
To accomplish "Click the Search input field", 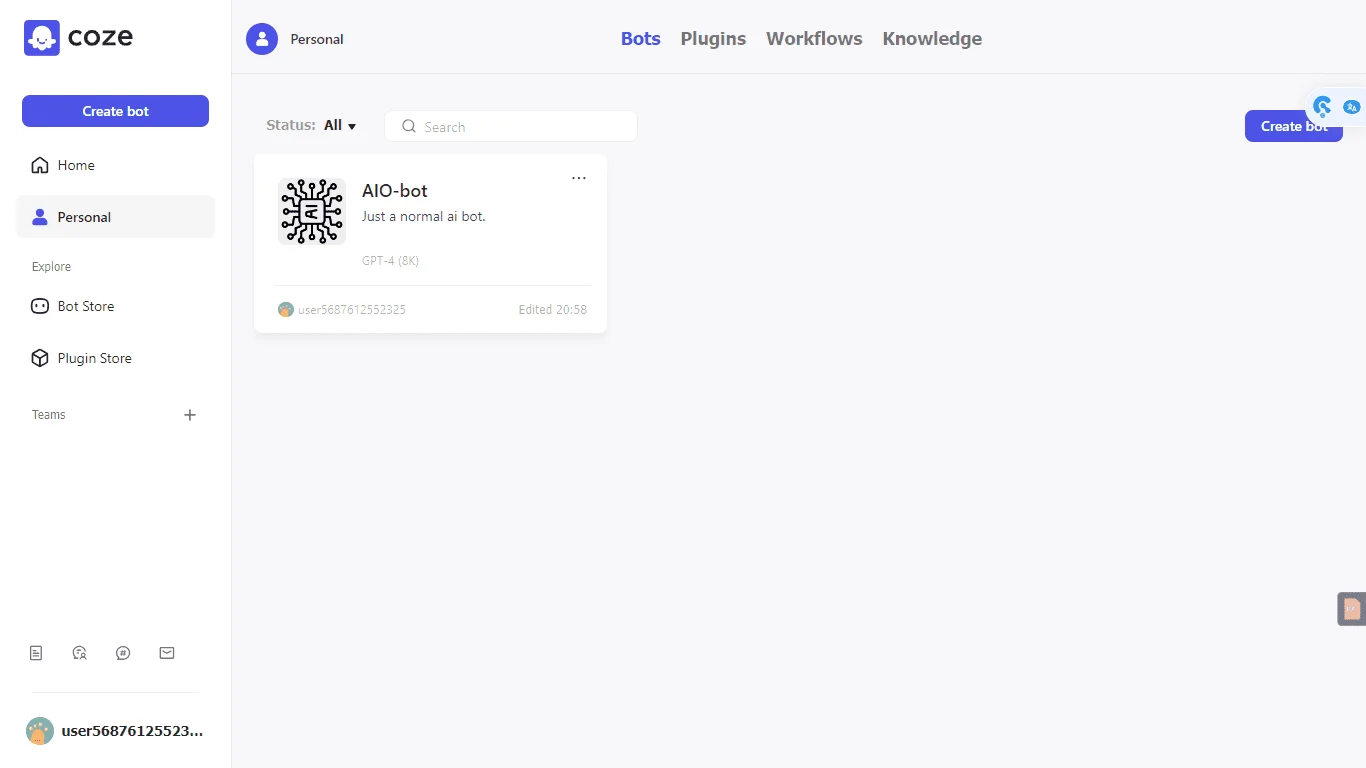I will 511,127.
